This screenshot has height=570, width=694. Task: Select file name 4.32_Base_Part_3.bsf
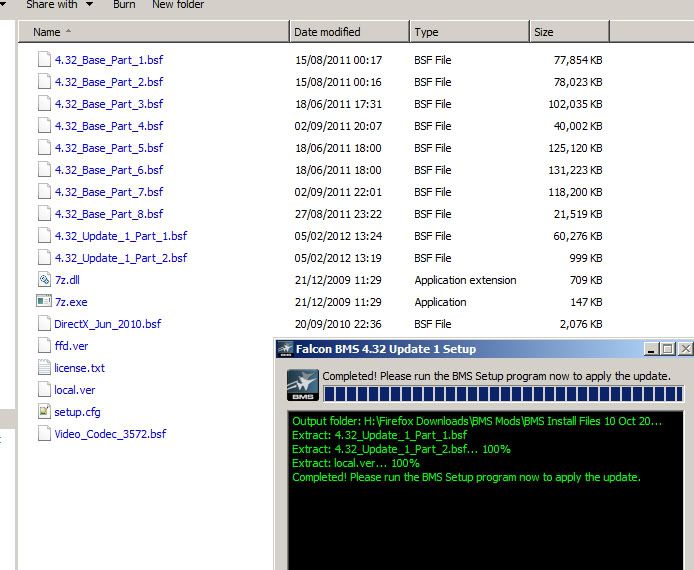pyautogui.click(x=109, y=104)
